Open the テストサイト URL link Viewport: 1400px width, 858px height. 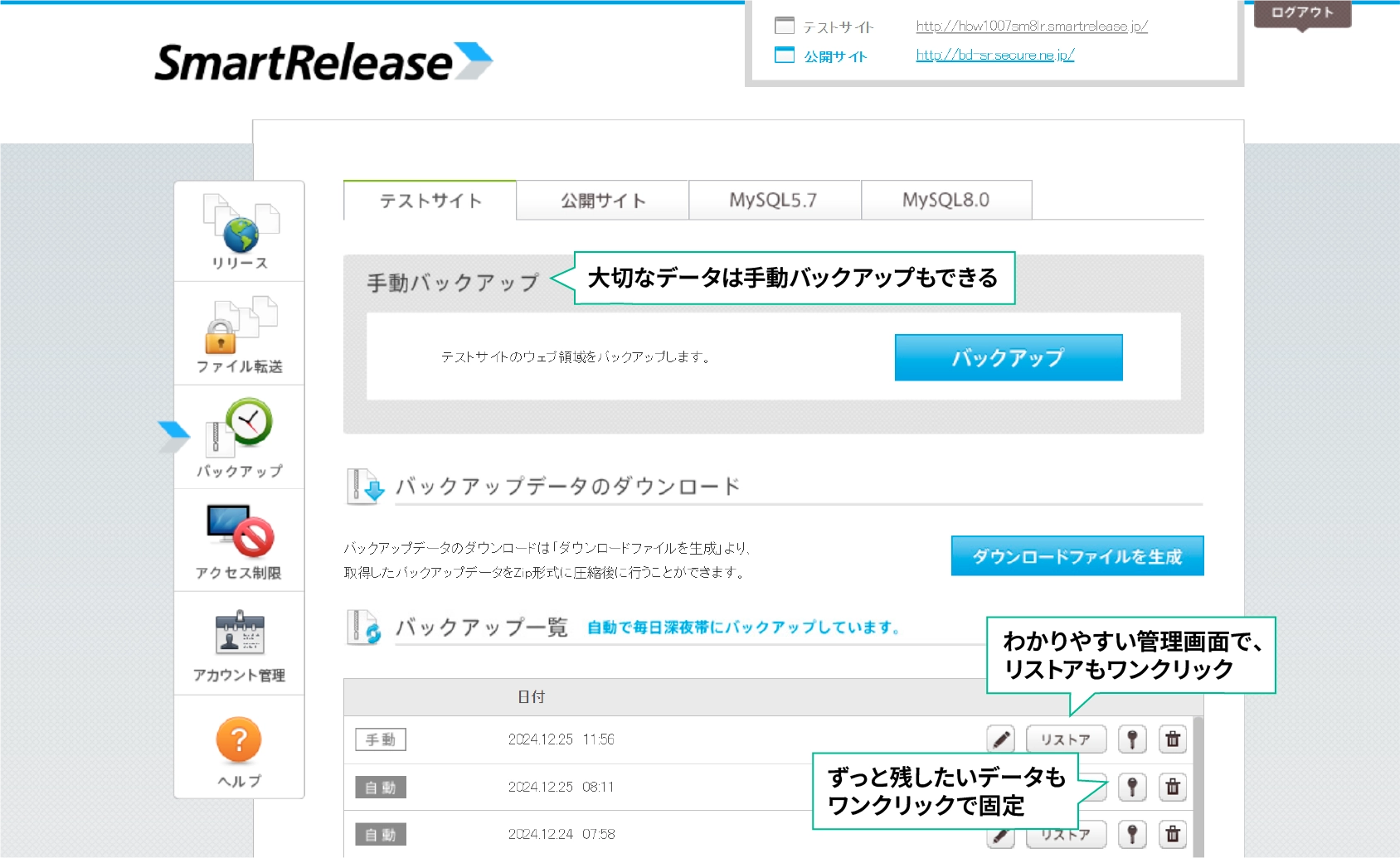(1032, 27)
